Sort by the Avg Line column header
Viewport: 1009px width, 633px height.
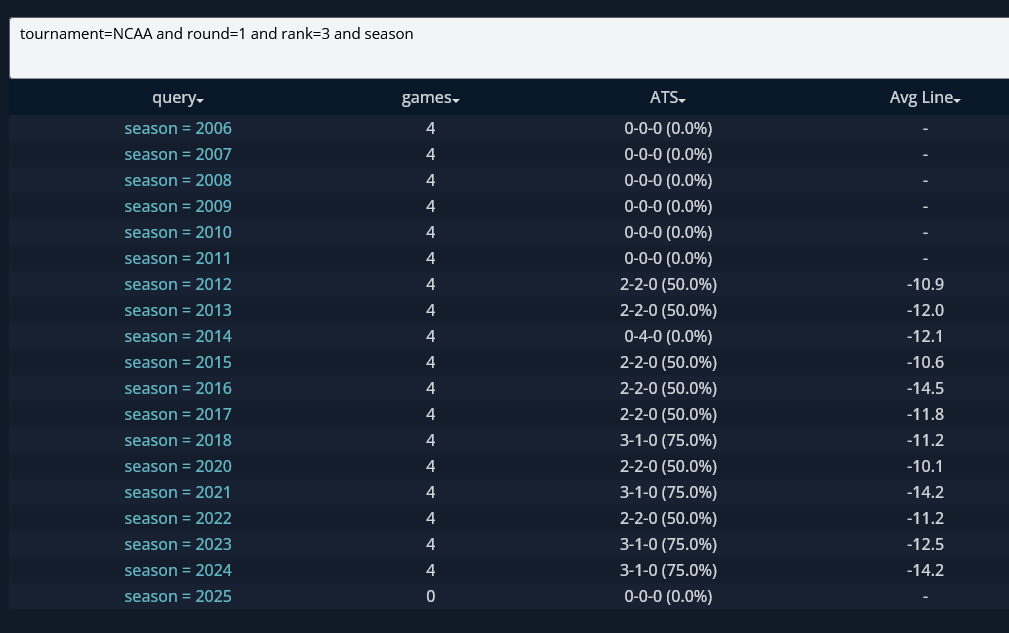pos(925,98)
